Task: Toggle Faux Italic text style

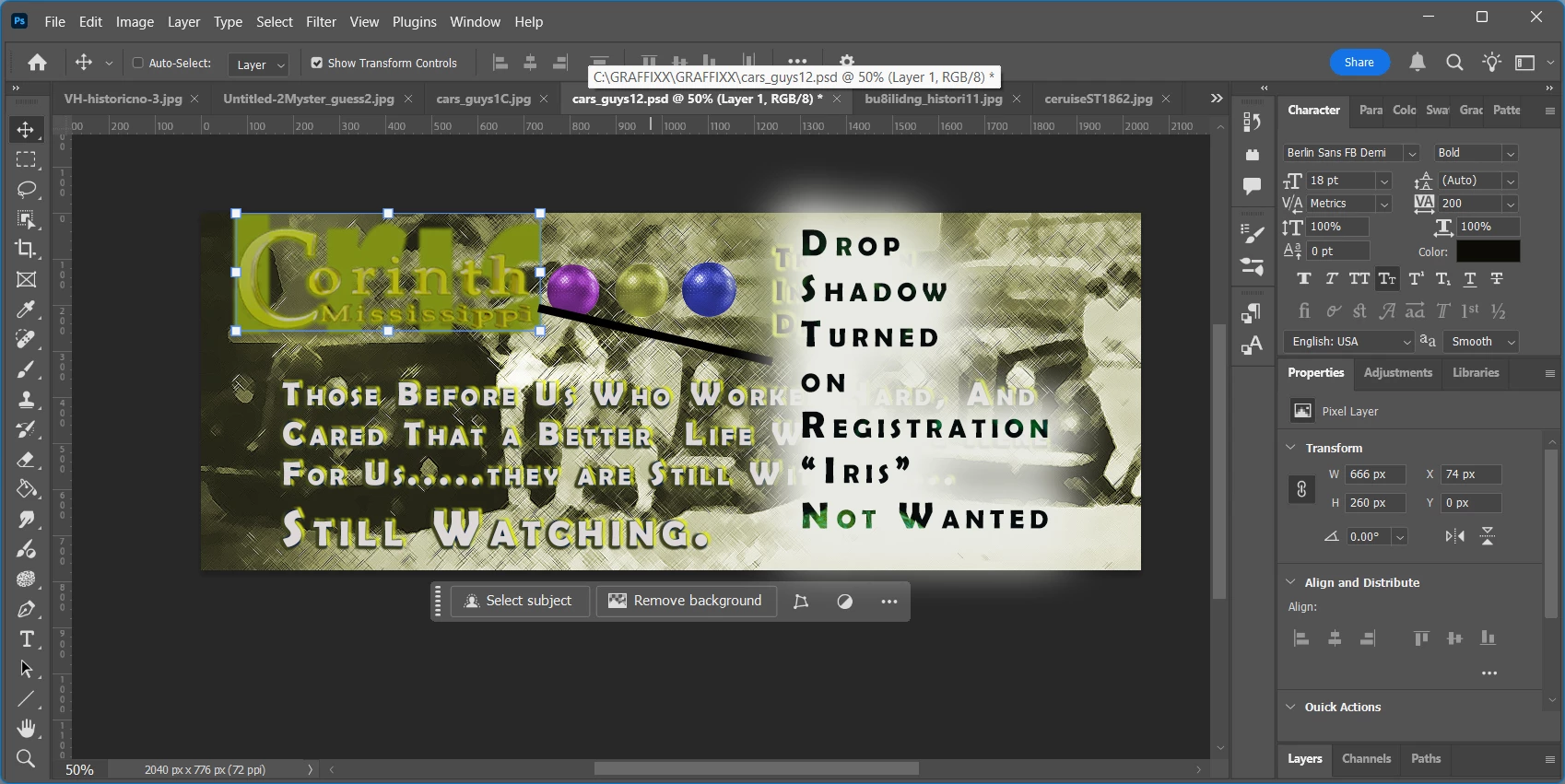Action: click(1331, 279)
